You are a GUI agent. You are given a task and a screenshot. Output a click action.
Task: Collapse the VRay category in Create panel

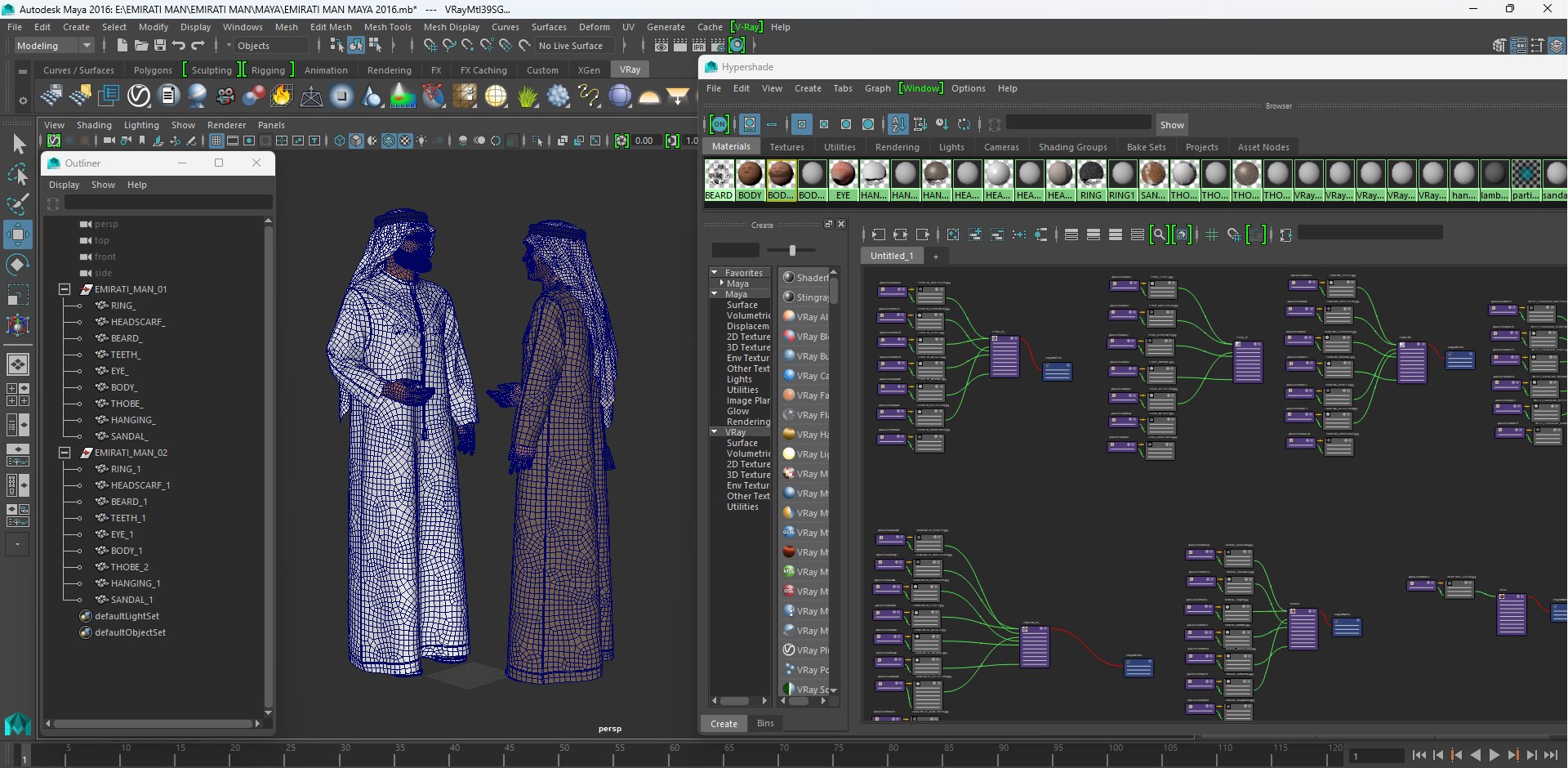[715, 432]
